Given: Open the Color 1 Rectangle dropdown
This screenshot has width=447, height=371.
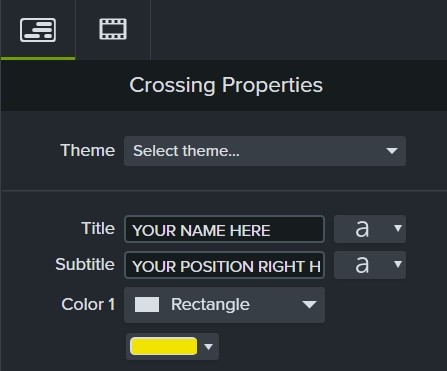Looking at the screenshot, I should tap(224, 305).
